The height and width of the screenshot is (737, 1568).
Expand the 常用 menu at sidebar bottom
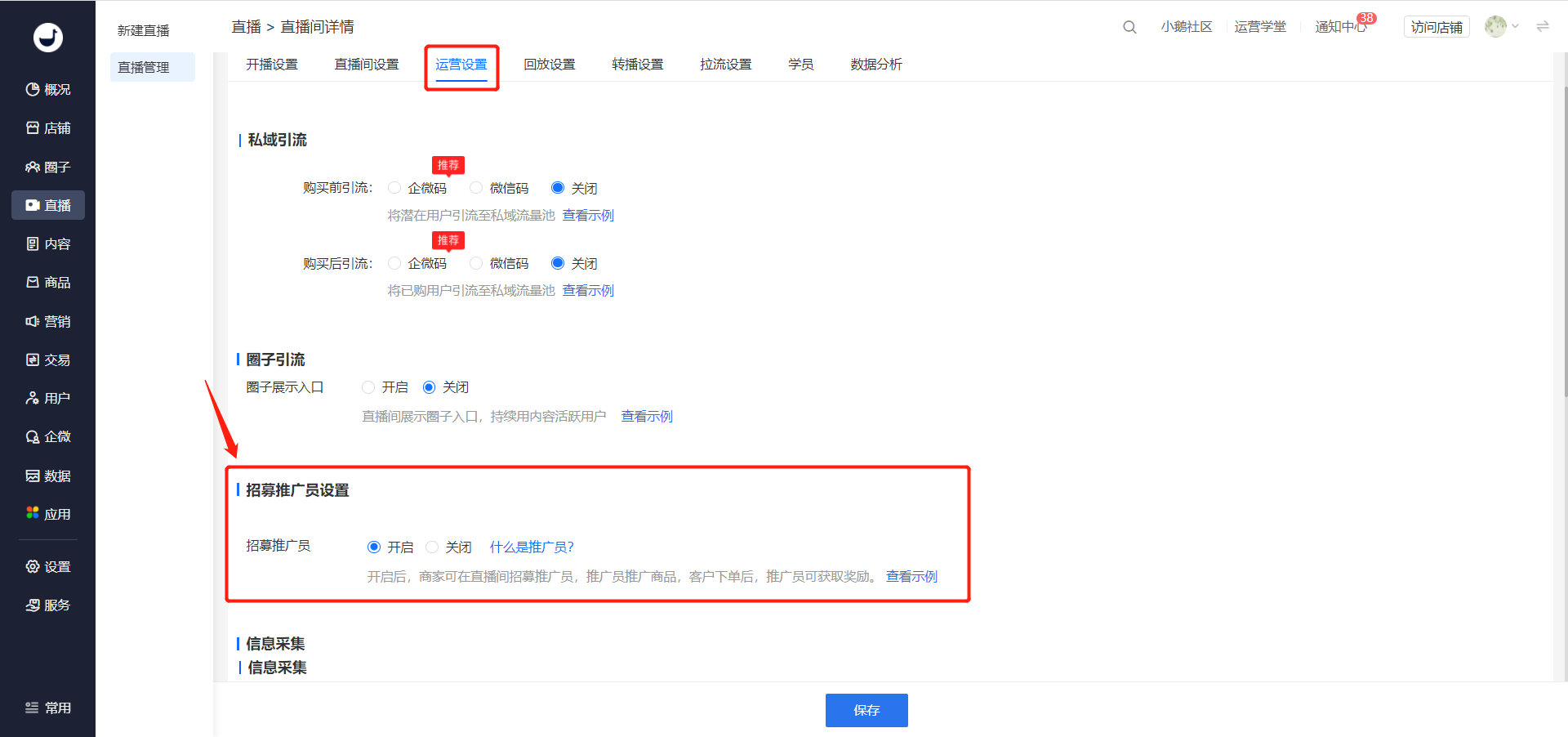click(x=47, y=708)
